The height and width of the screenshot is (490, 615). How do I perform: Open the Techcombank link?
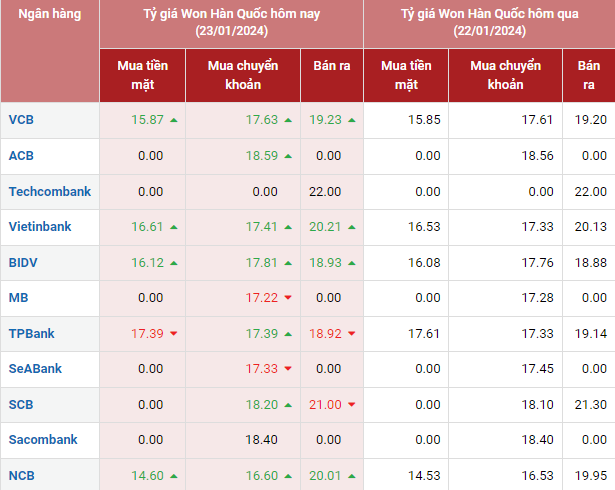coord(49,191)
